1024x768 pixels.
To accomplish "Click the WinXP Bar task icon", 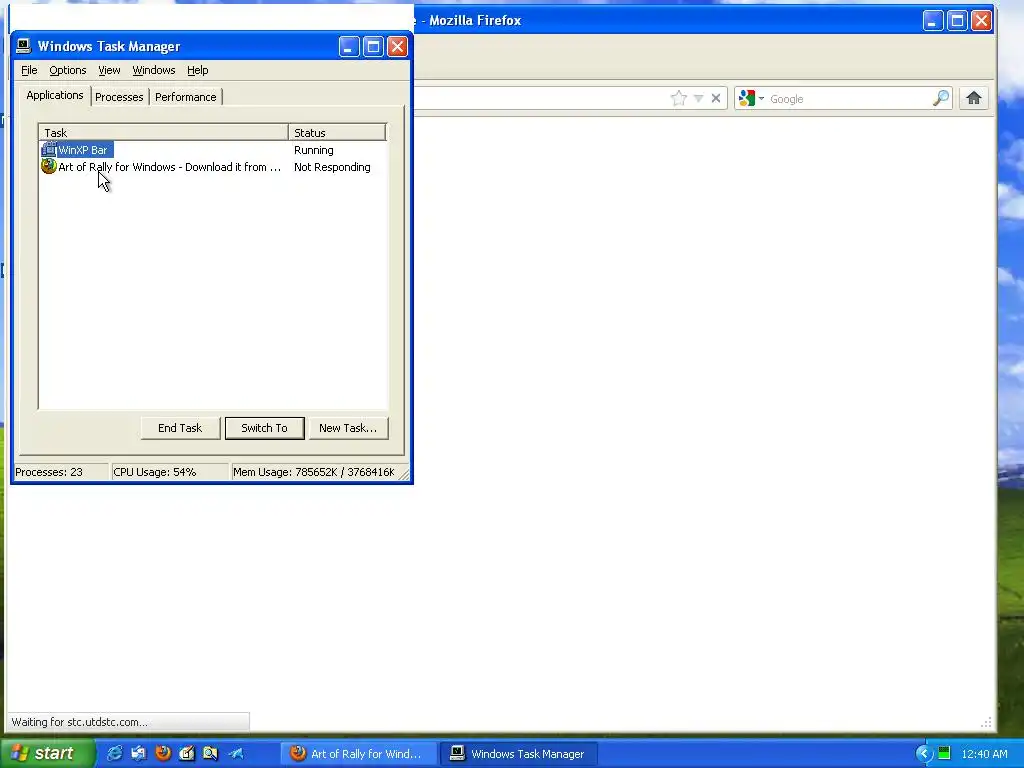I will point(49,150).
